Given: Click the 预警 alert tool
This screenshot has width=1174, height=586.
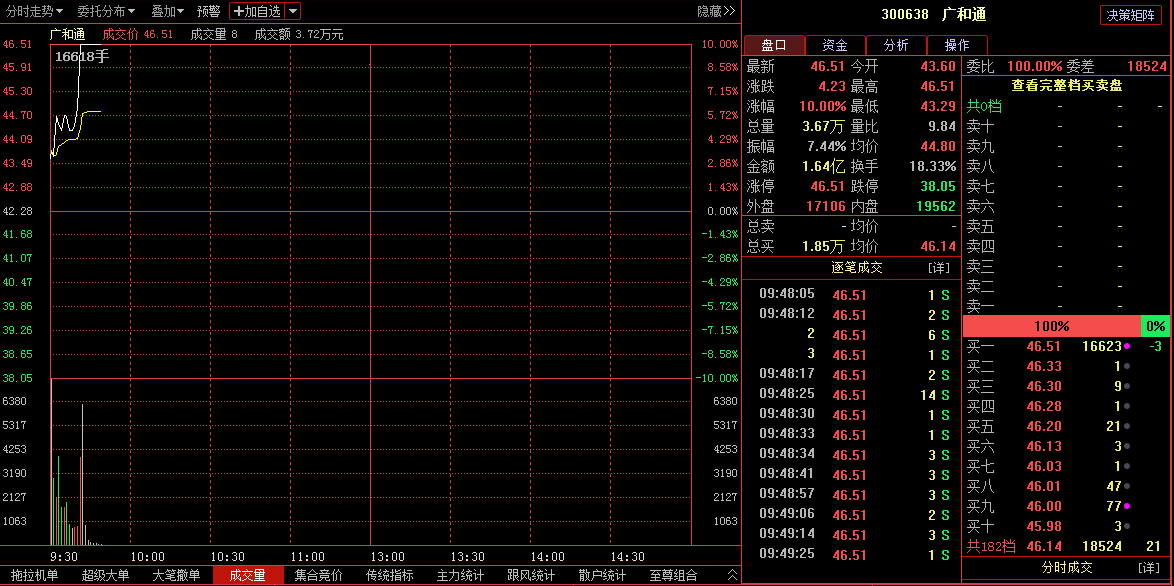Looking at the screenshot, I should [209, 11].
